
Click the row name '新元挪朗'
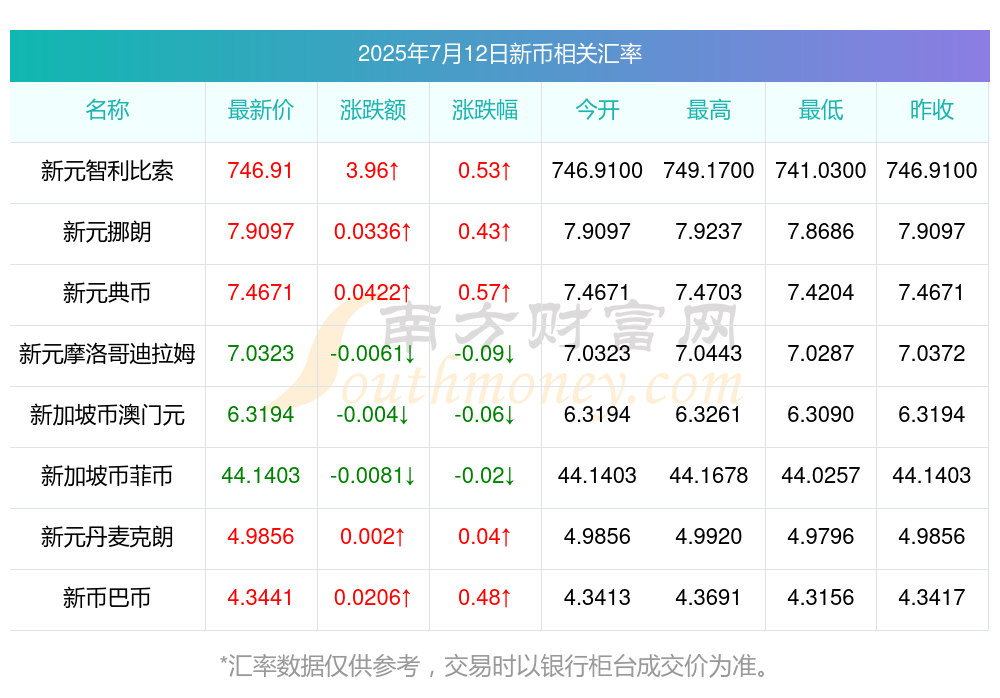point(107,232)
